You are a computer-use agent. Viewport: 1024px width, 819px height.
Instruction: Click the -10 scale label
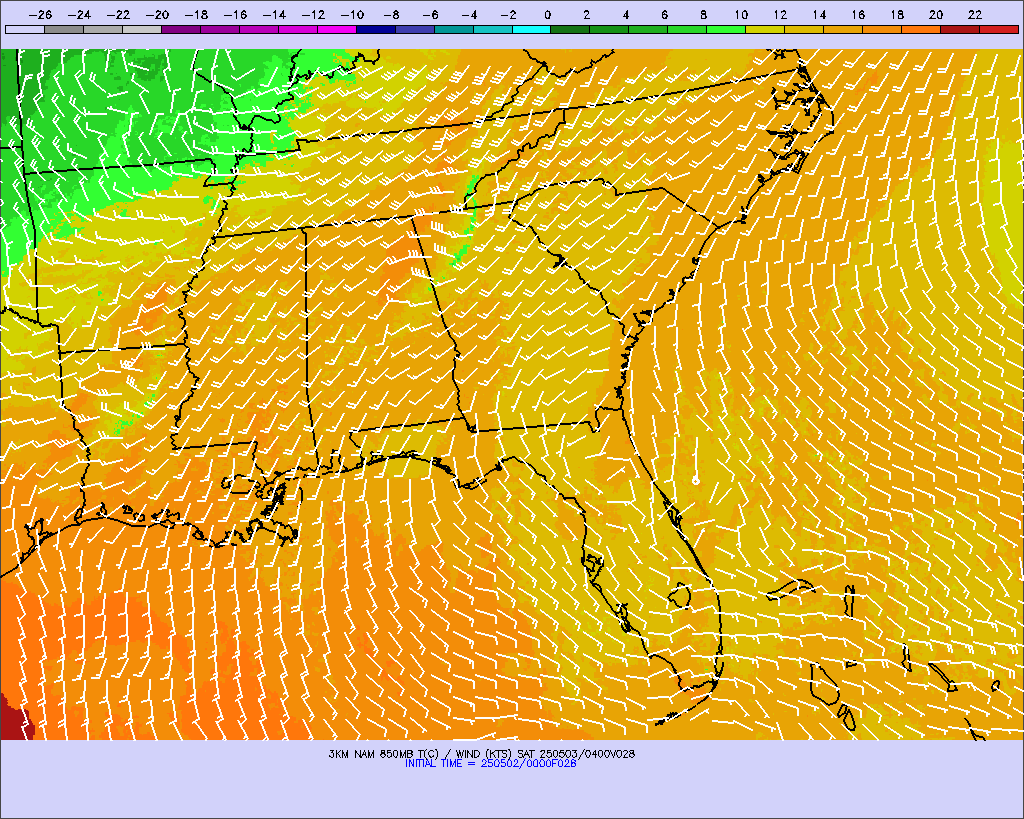pos(353,15)
